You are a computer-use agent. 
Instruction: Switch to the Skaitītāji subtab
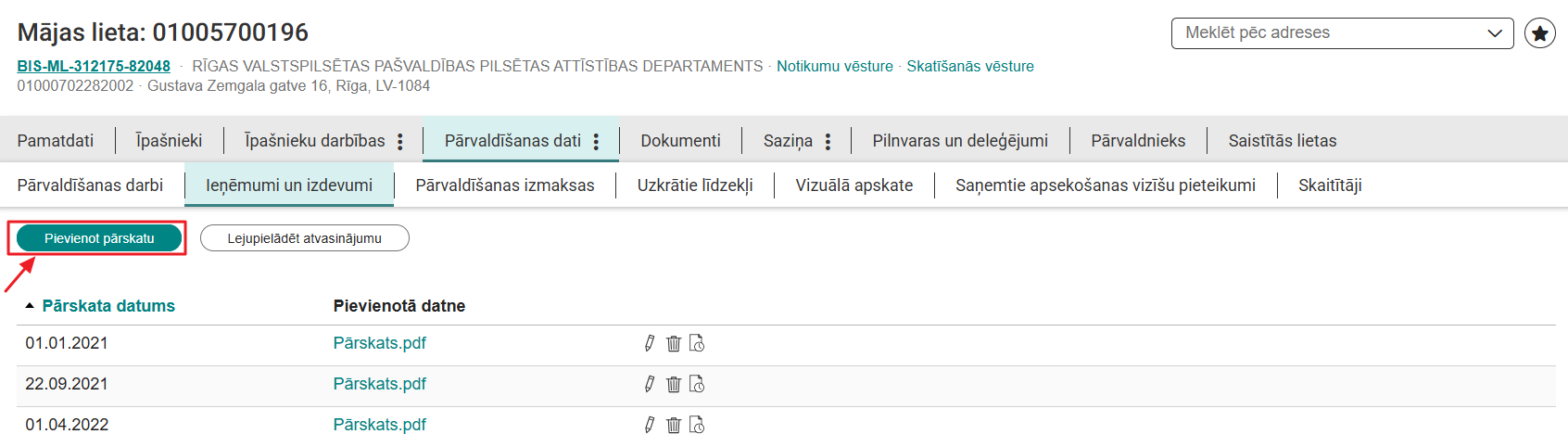pyautogui.click(x=1330, y=185)
